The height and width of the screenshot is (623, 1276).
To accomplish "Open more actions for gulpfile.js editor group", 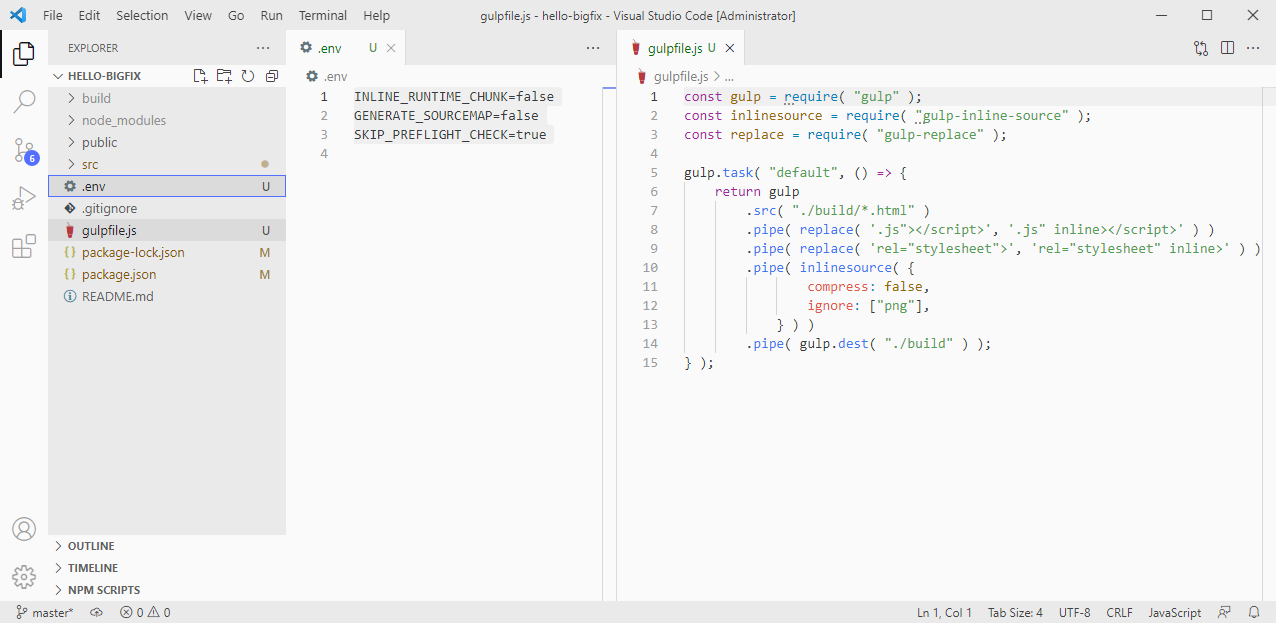I will click(x=1253, y=48).
